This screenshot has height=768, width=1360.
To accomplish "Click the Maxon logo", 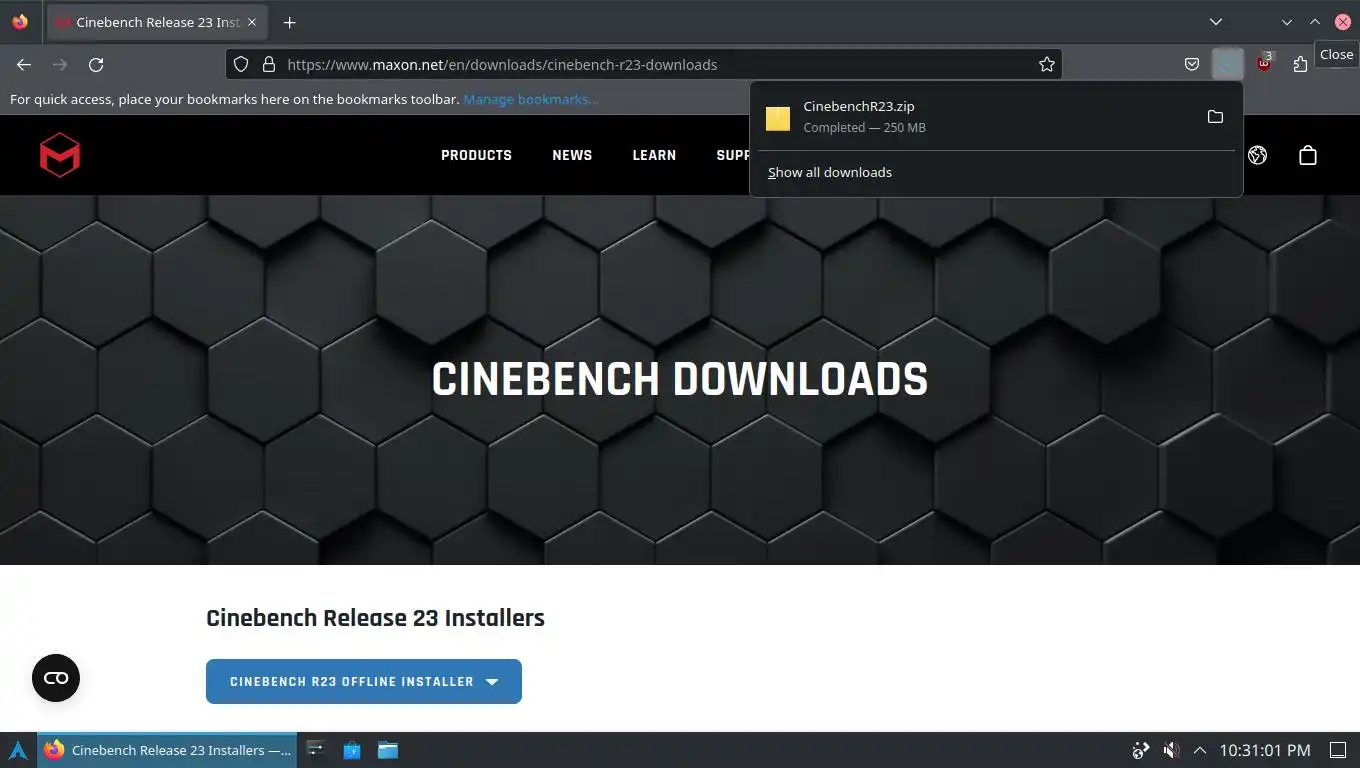I will tap(60, 155).
